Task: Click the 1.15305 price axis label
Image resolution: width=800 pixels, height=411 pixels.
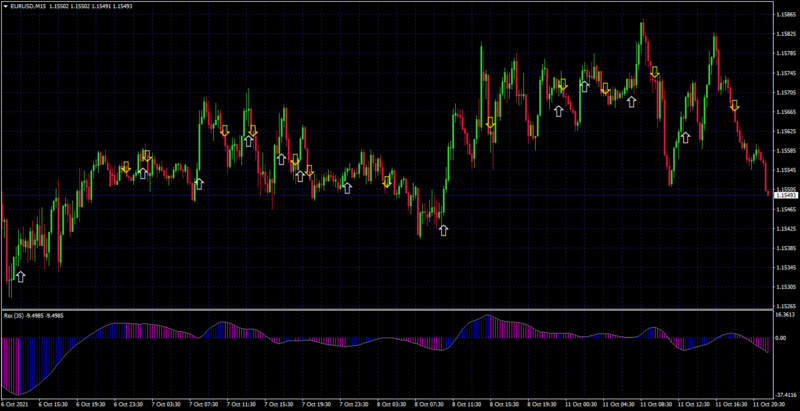Action: click(x=784, y=287)
